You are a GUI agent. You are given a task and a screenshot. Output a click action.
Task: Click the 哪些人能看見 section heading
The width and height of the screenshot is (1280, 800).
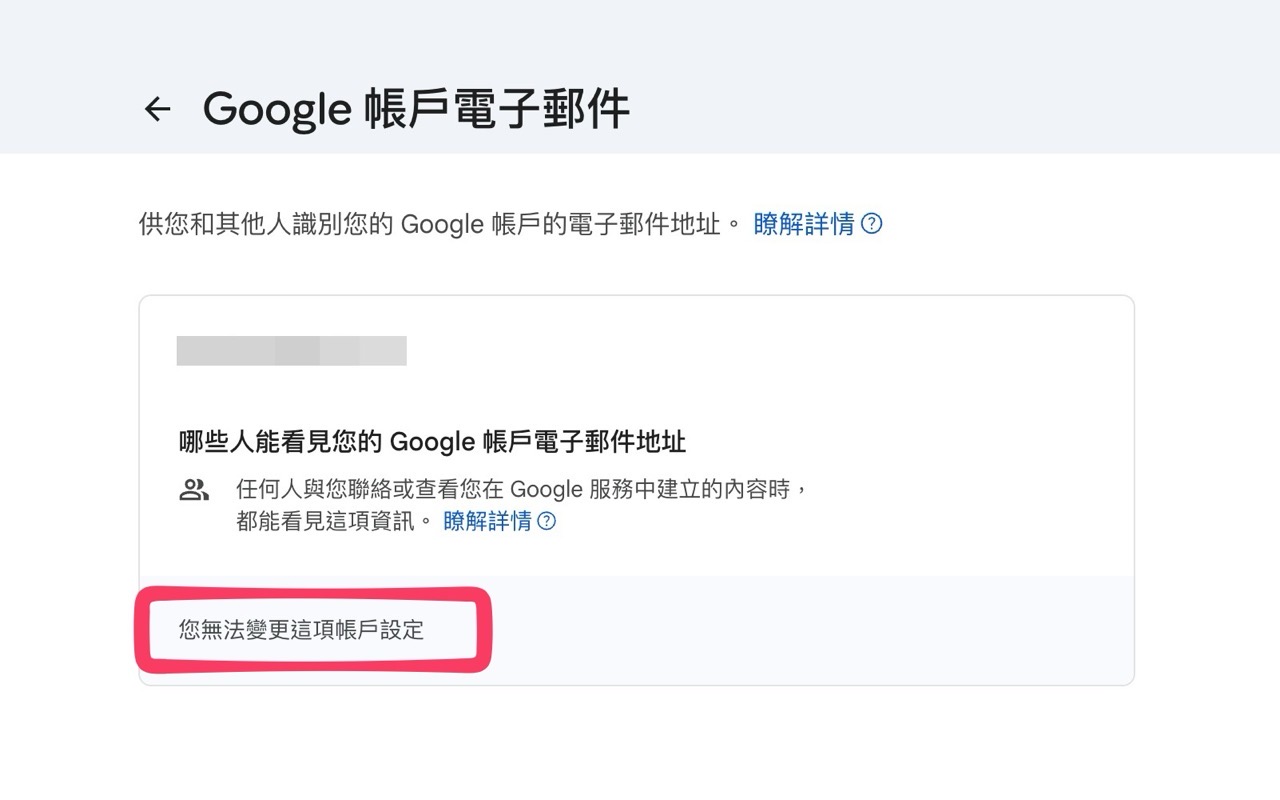click(432, 441)
